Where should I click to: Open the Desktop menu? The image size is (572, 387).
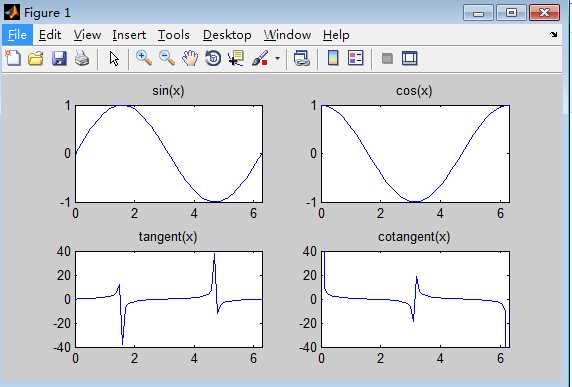[x=227, y=35]
